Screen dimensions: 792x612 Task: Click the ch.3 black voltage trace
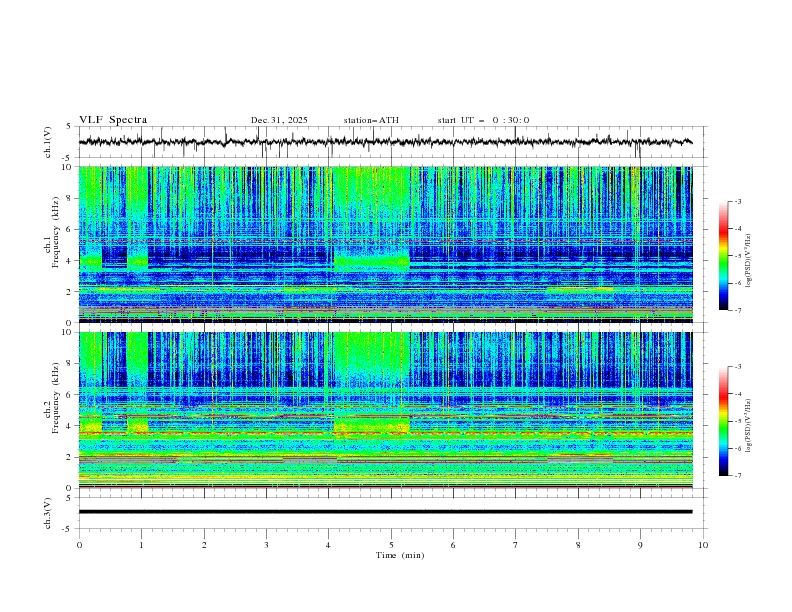[x=385, y=512]
